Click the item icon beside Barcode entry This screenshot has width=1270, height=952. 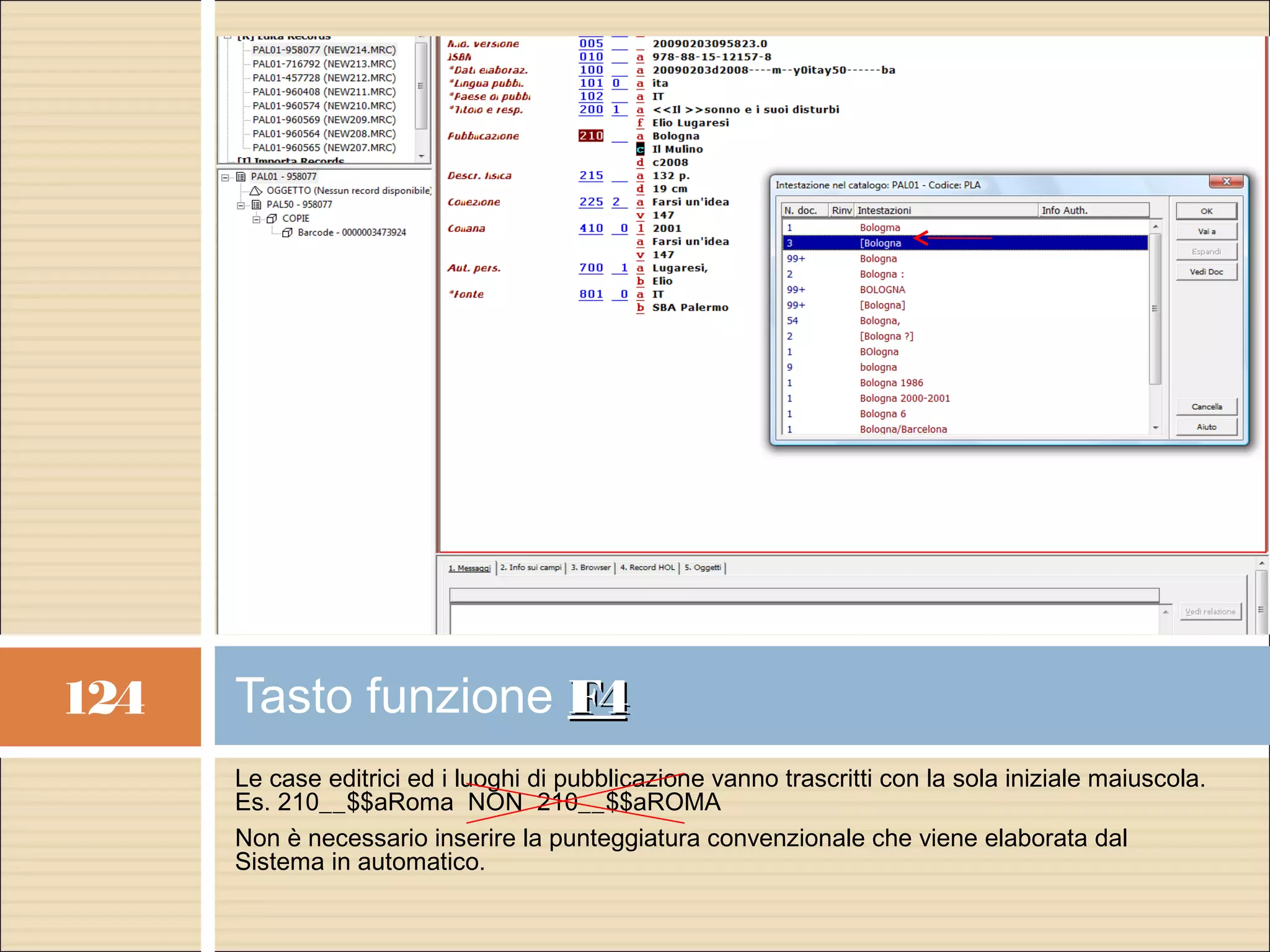click(x=287, y=233)
